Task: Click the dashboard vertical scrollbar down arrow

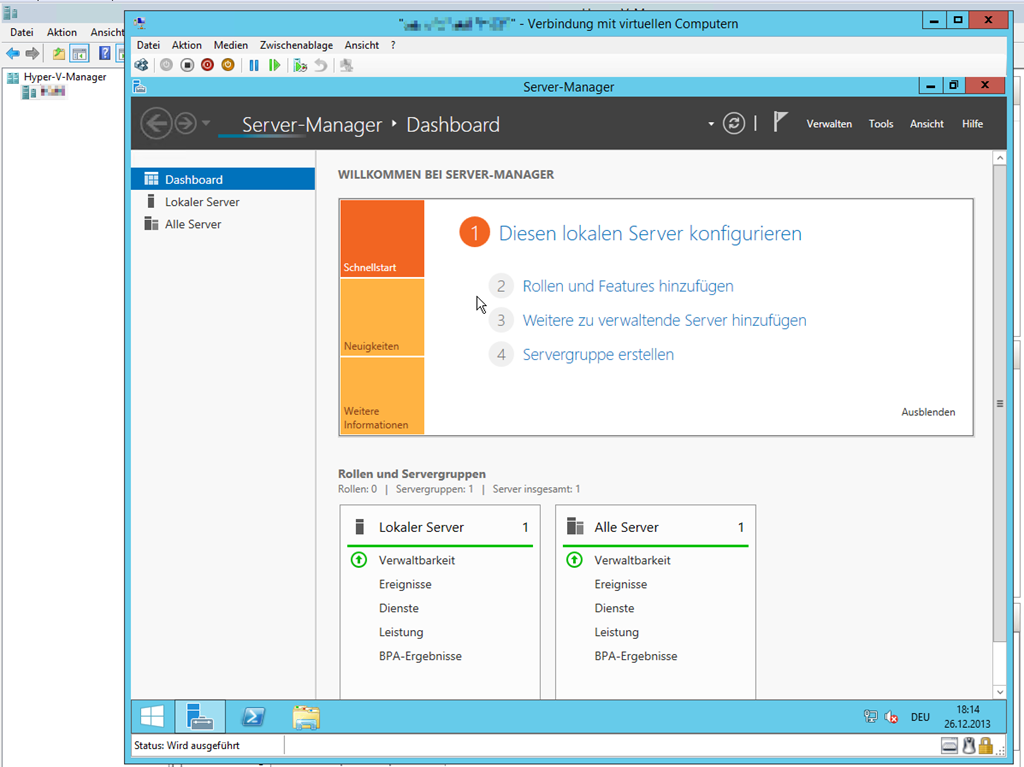Action: pyautogui.click(x=999, y=691)
